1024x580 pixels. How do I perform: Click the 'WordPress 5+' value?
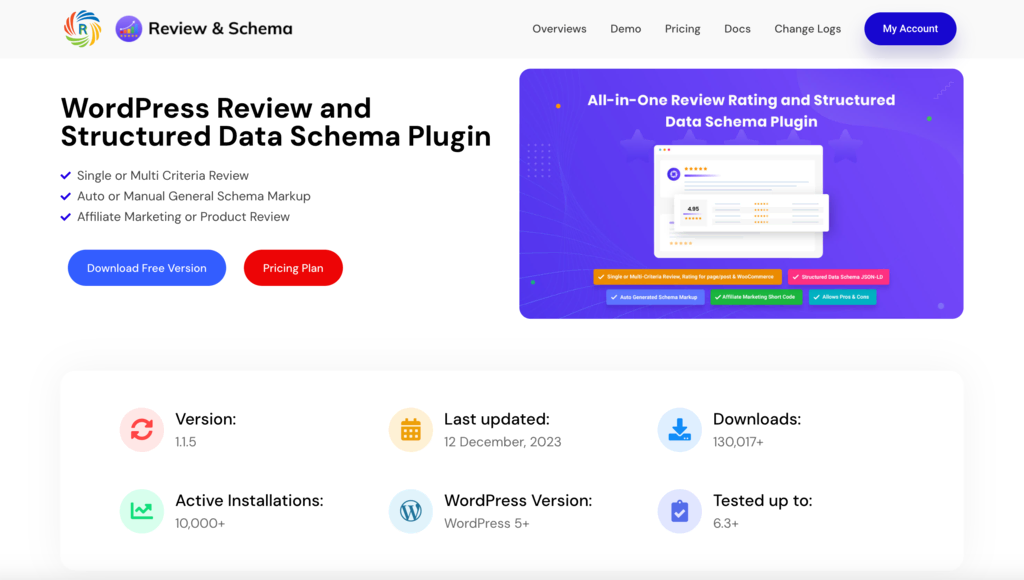487,523
